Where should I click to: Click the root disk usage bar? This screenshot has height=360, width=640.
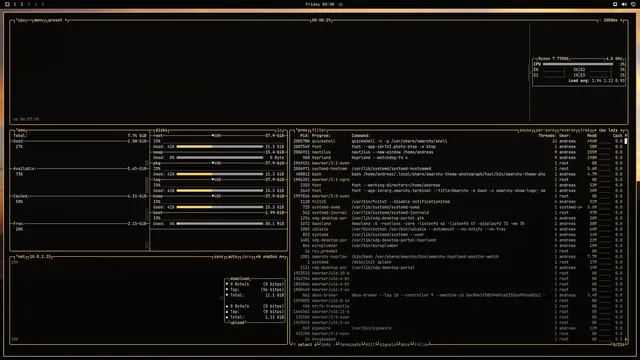pos(220,147)
